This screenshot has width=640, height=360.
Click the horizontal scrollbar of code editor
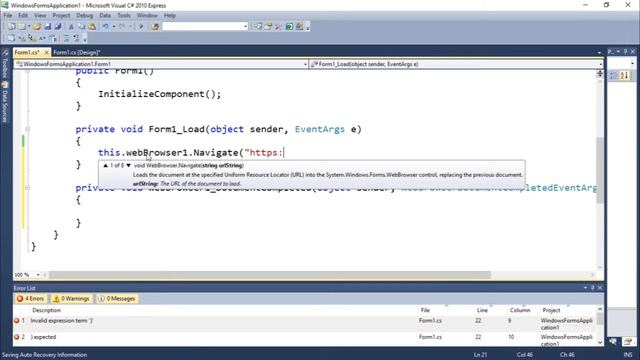pos(269,275)
